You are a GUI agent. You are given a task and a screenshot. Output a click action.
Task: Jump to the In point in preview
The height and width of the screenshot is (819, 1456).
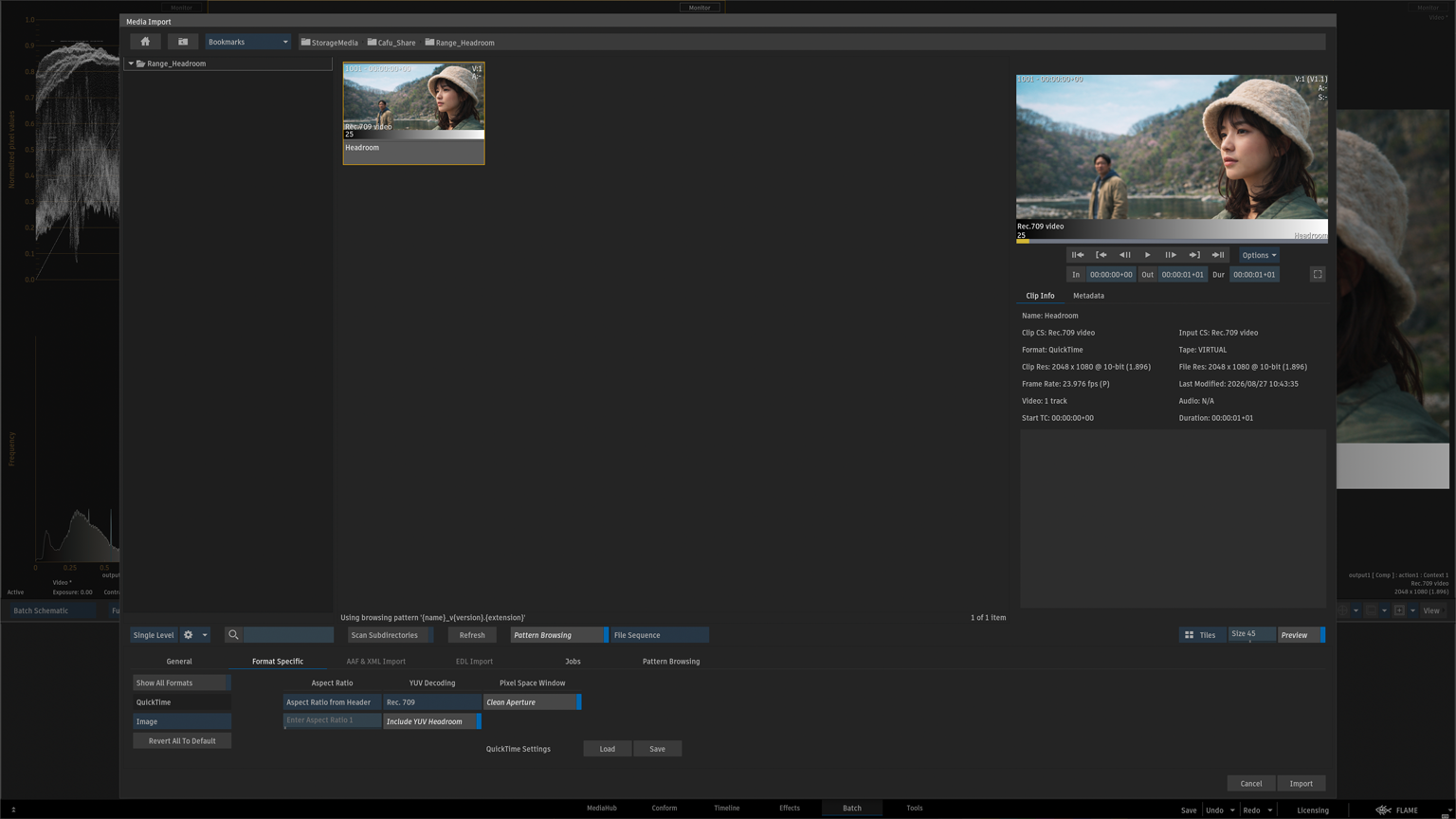[x=1101, y=255]
